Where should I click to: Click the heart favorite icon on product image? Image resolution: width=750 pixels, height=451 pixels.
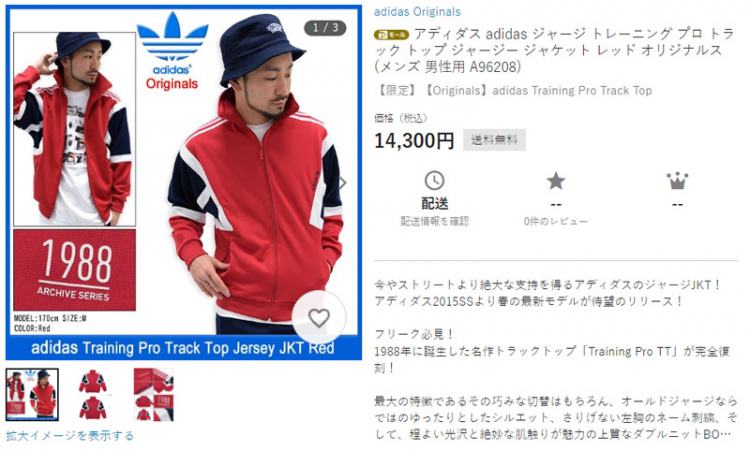(x=319, y=318)
